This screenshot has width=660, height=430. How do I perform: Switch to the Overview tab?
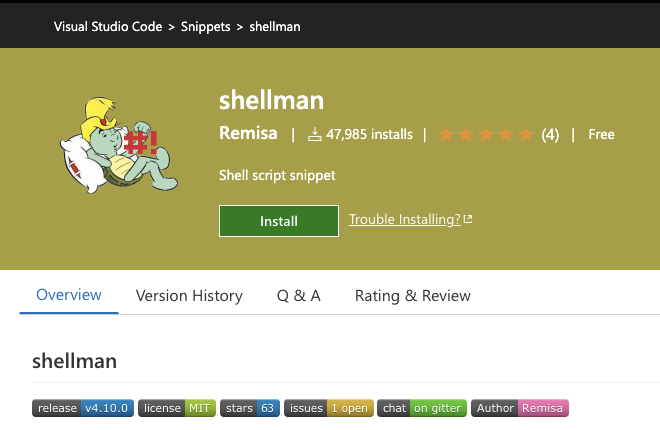(x=69, y=295)
